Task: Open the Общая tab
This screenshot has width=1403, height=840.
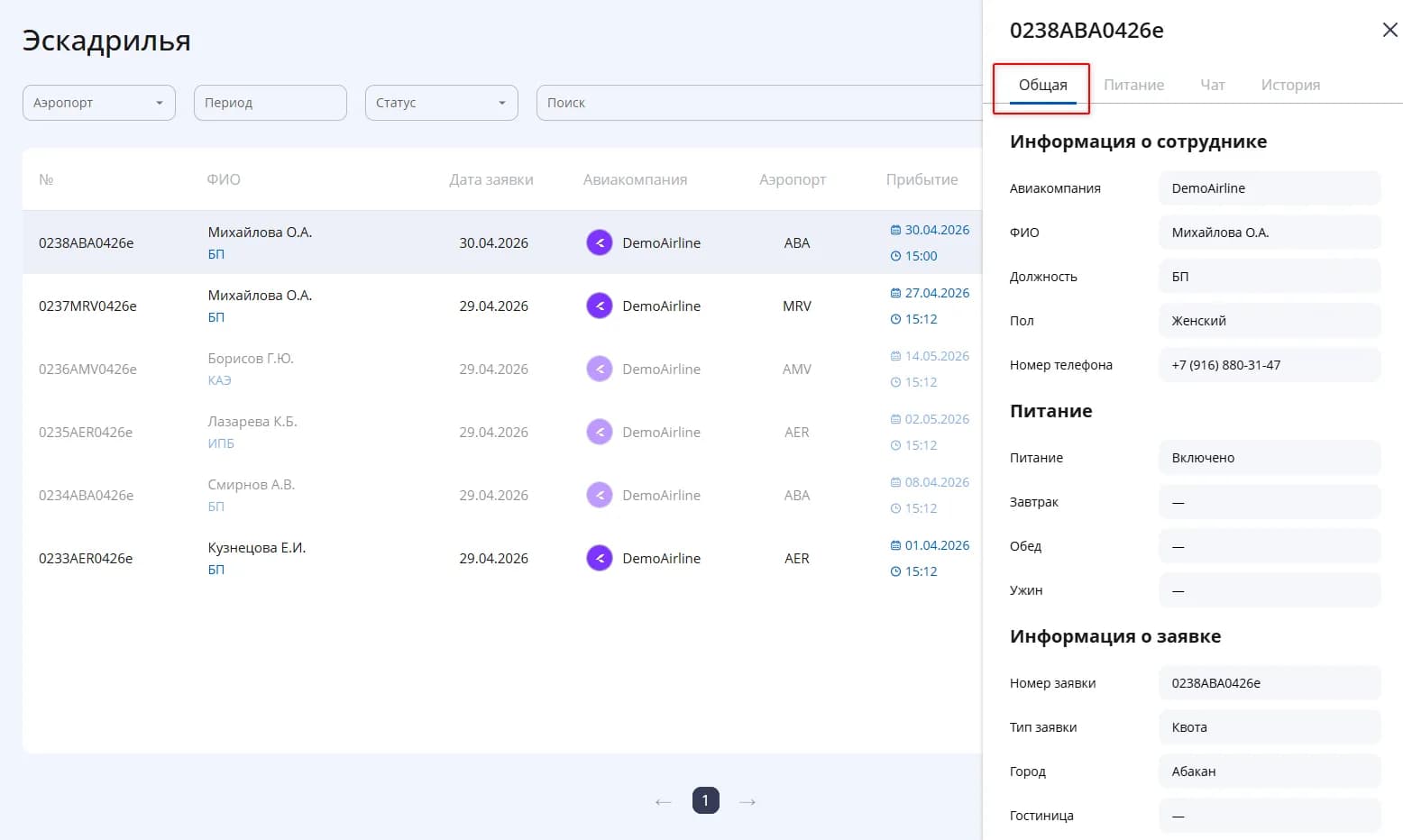Action: [x=1042, y=85]
